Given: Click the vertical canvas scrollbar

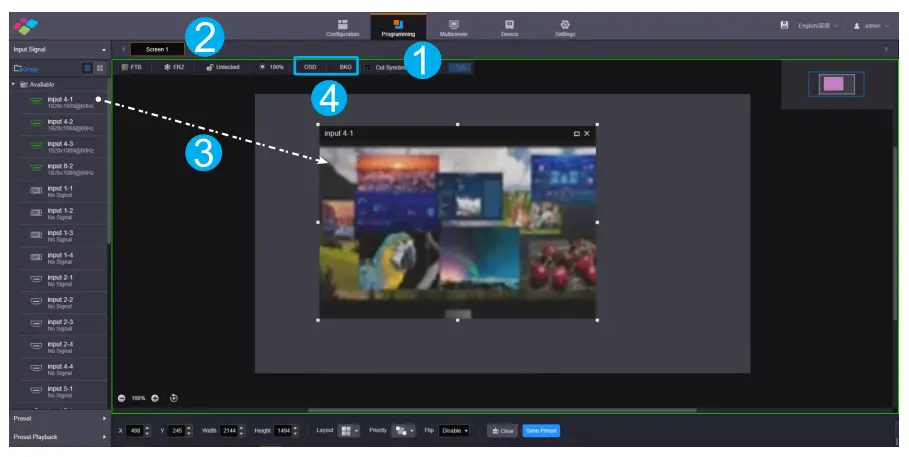Looking at the screenshot, I should pyautogui.click(x=896, y=232).
